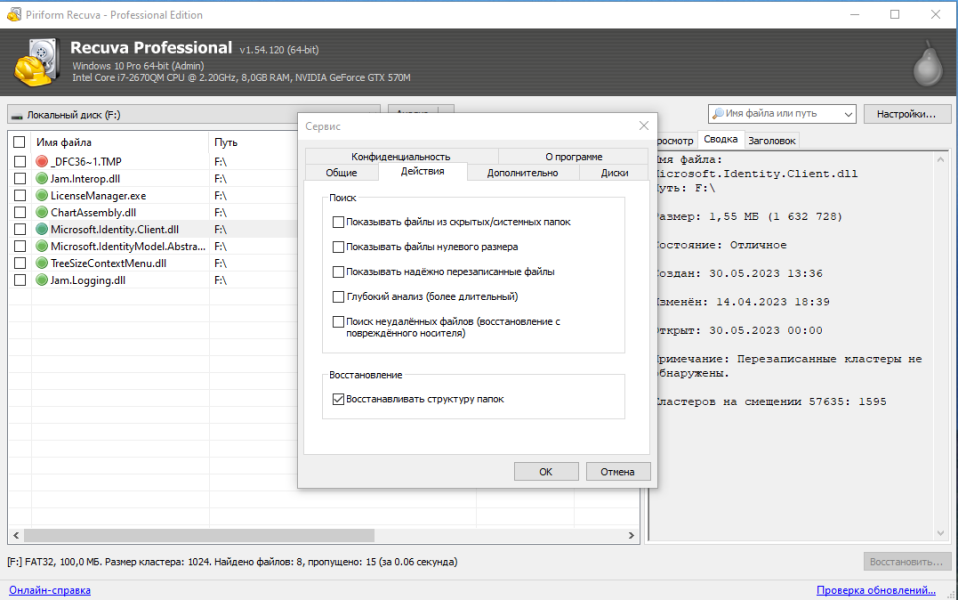Close the Сервис dialog with X
The image size is (958, 600).
point(643,125)
